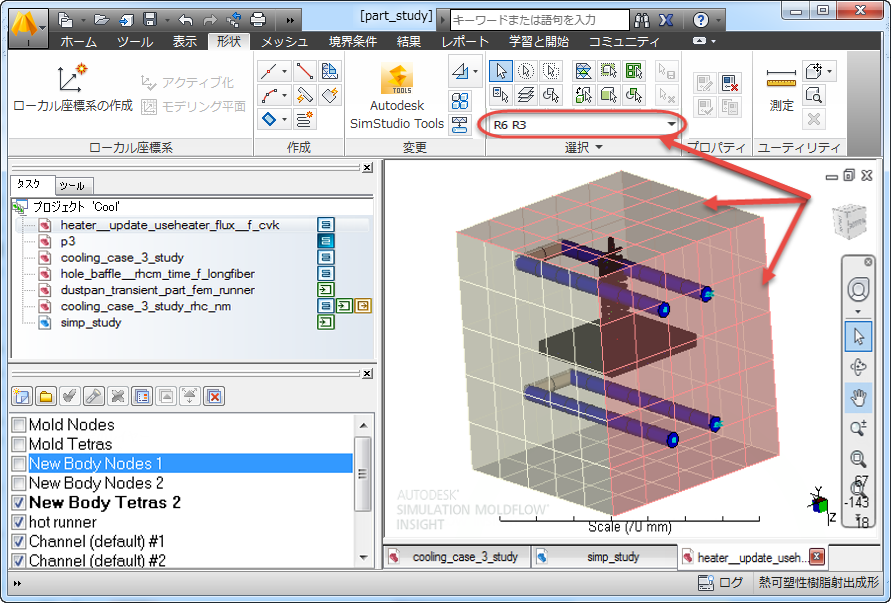Click the keyword search input field
891x603 pixels.
[539, 20]
